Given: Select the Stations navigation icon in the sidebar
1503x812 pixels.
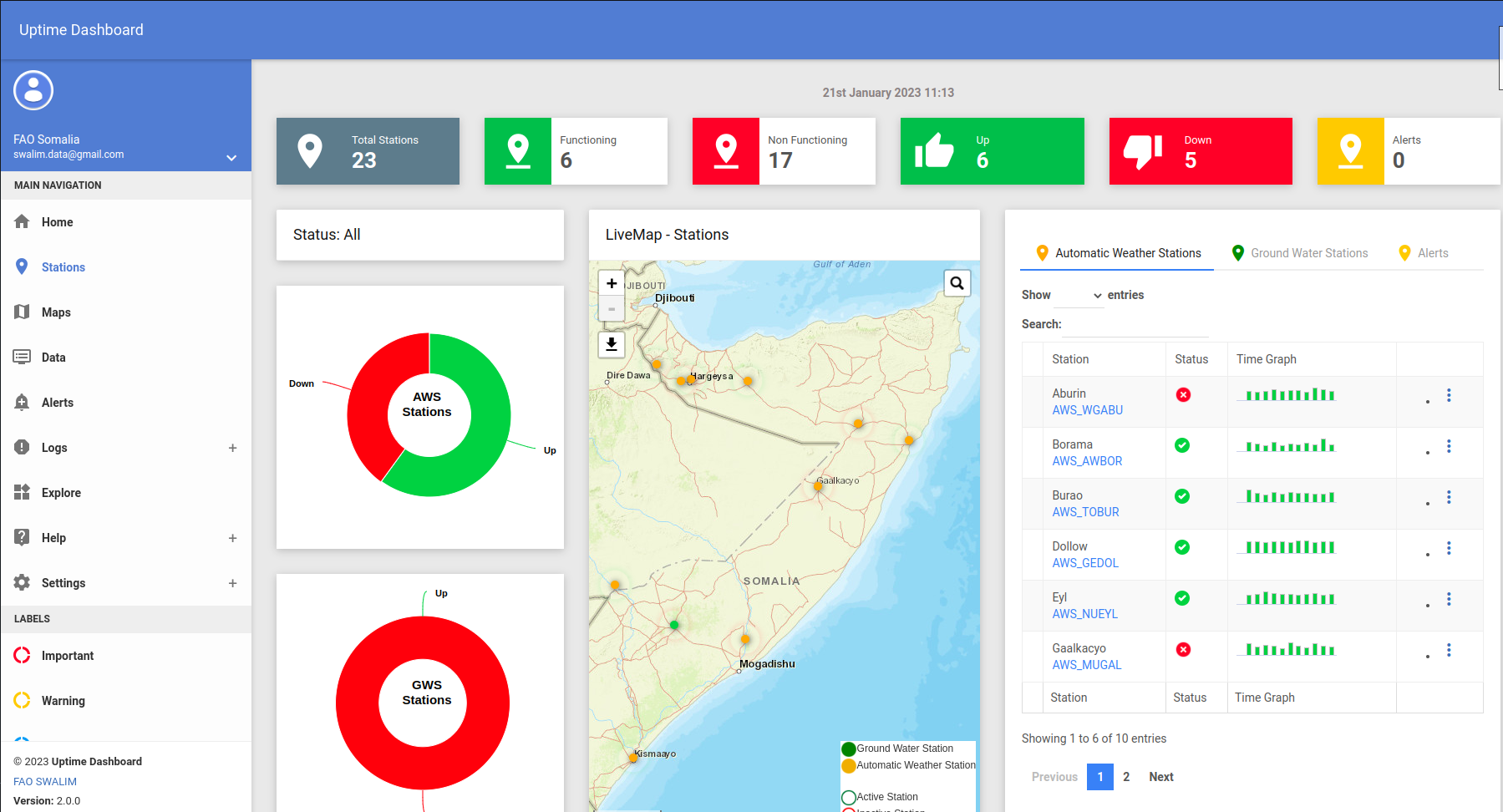Looking at the screenshot, I should (22, 266).
